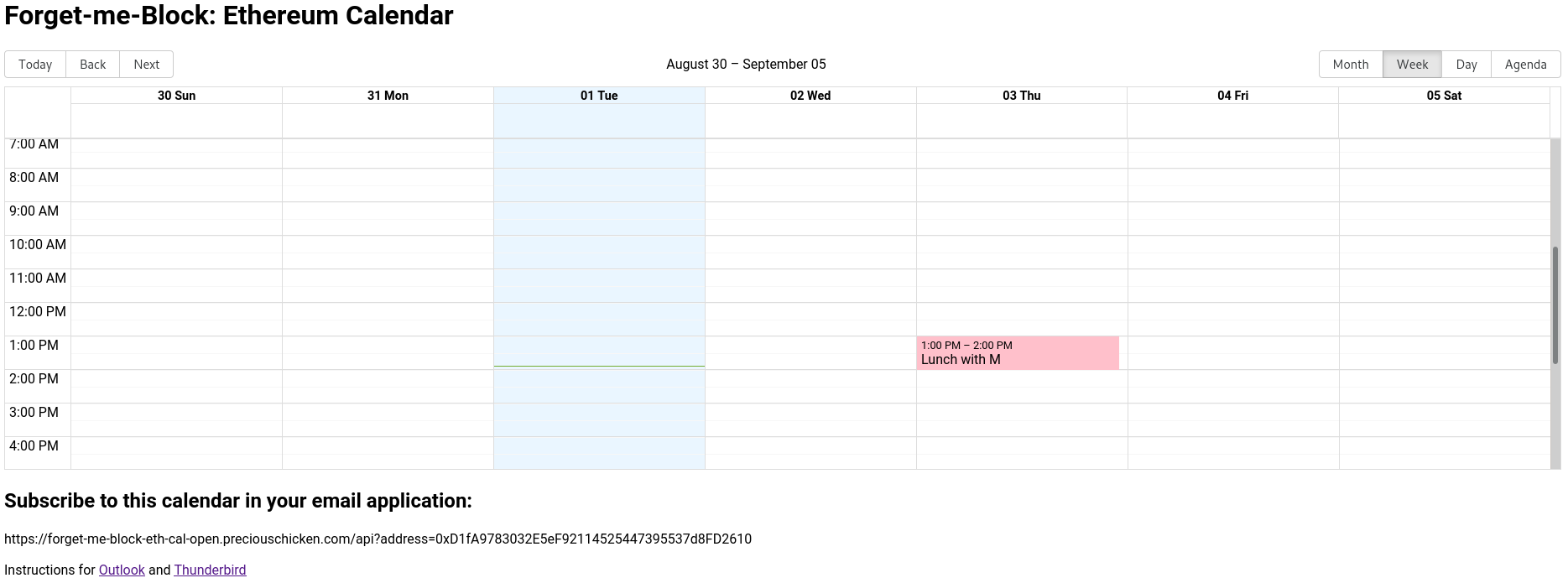Open Outlook subscription instructions link
1568x578 pixels.
(x=122, y=570)
